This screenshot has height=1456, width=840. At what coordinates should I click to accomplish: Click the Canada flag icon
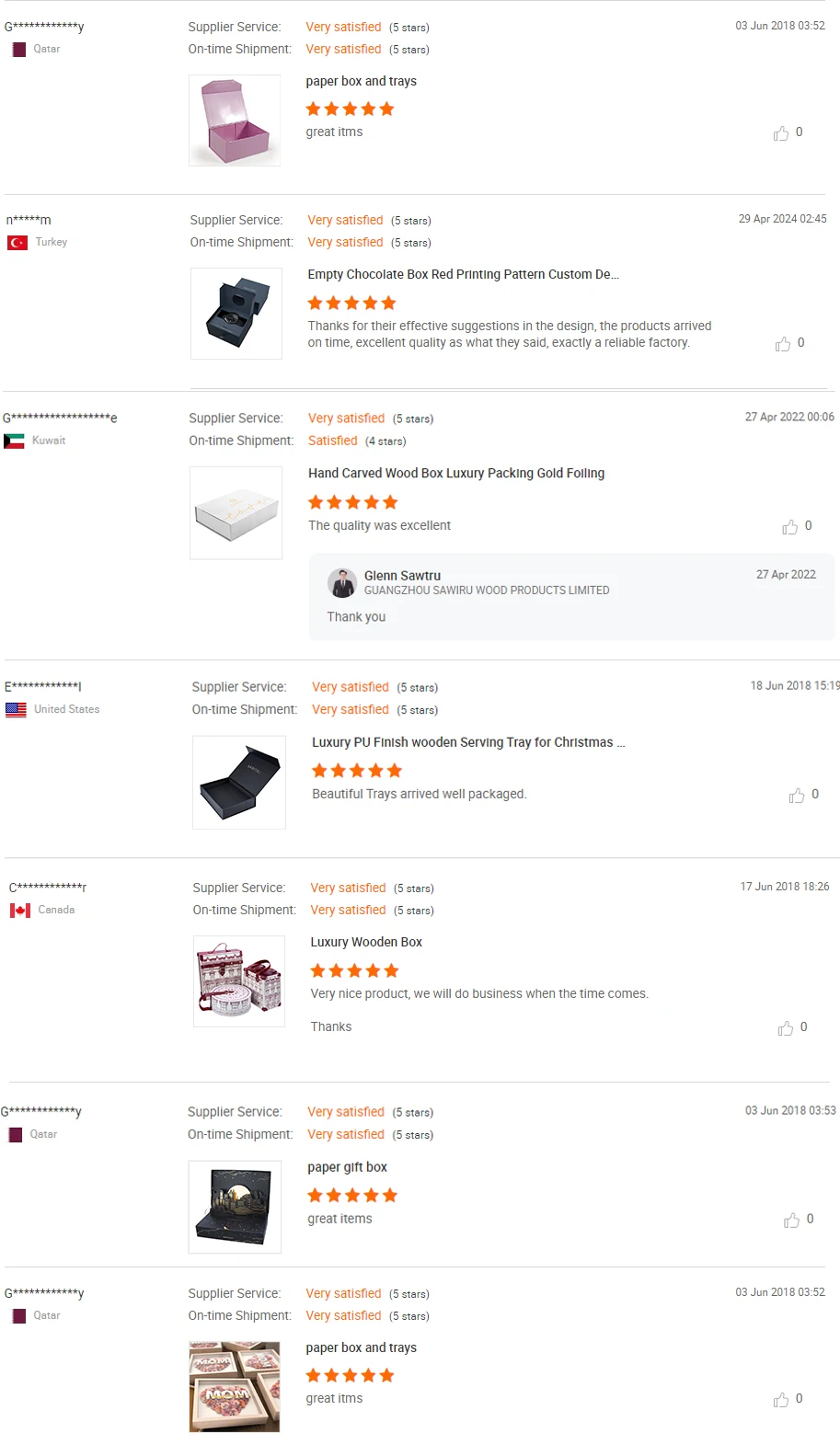(20, 911)
